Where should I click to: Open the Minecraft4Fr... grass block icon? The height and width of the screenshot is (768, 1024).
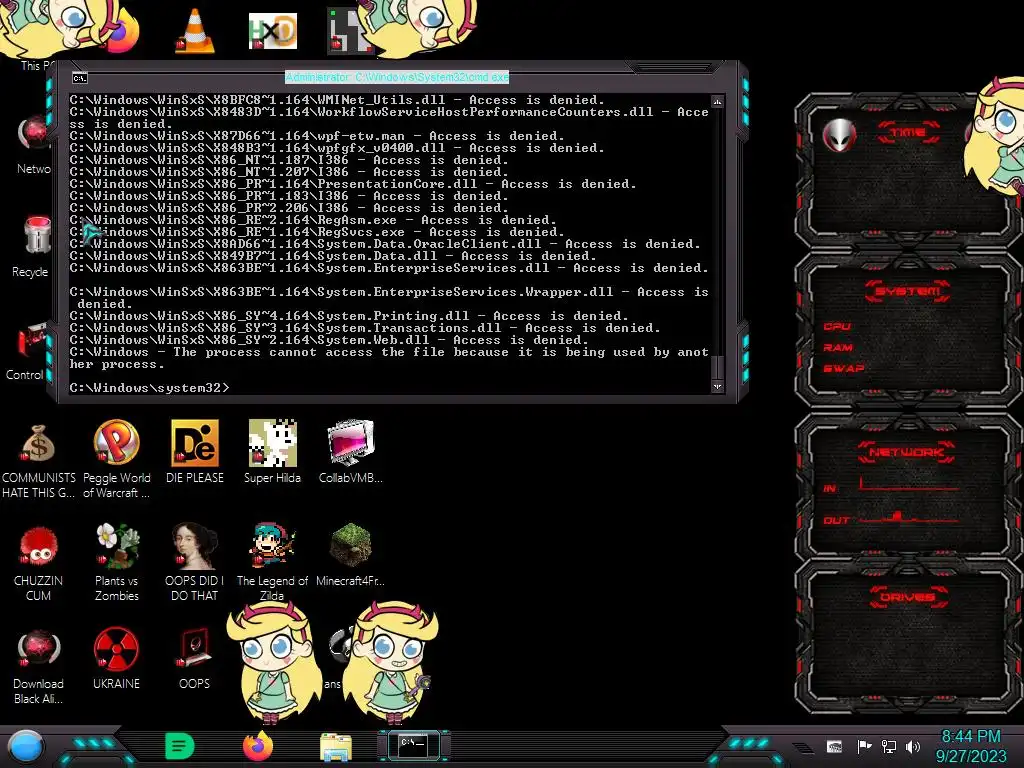tap(351, 555)
